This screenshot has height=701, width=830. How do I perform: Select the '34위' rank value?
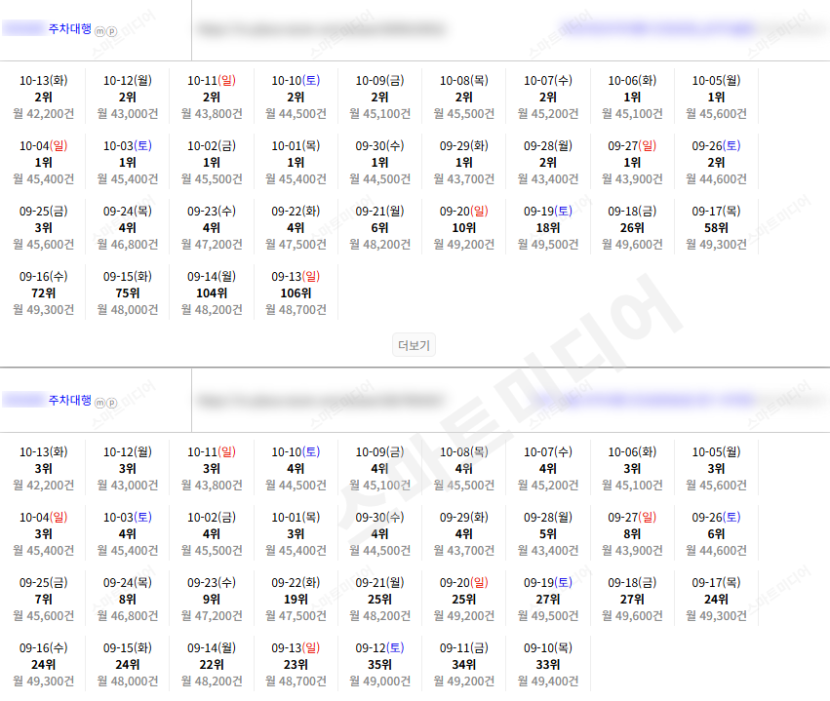(464, 664)
